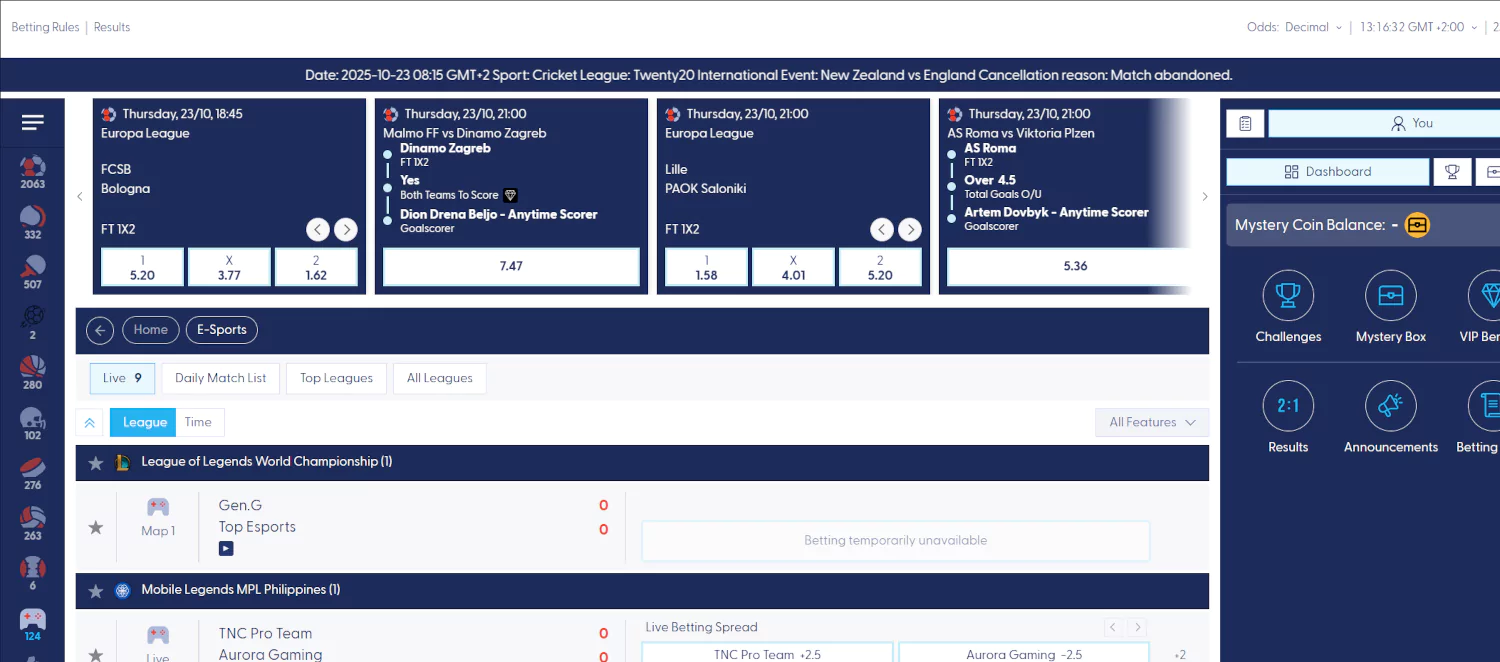Favorite Mobile Legends MPL Philippines league star
Screen dimensions: 1500x662
pos(96,591)
